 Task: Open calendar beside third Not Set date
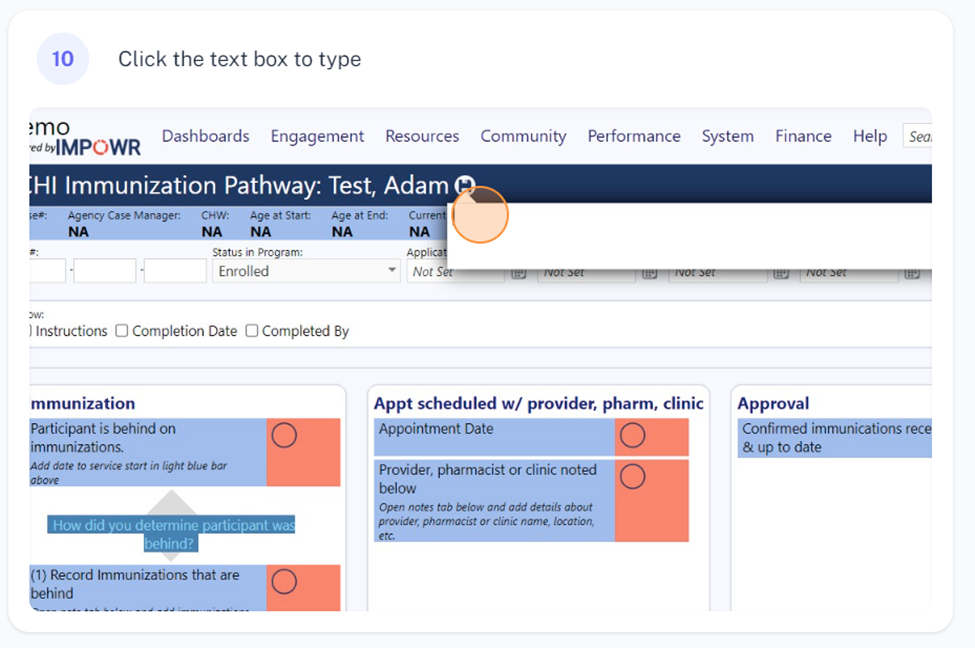point(781,273)
